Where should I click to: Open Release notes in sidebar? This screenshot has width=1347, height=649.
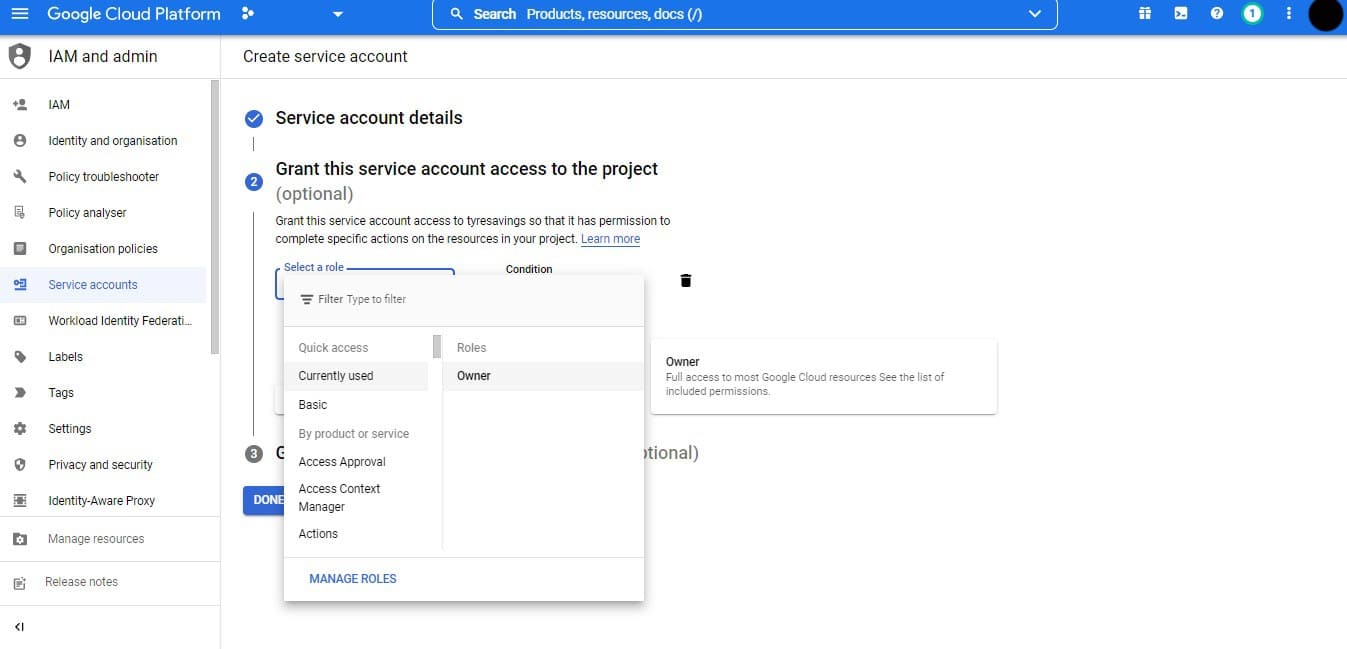(x=82, y=582)
